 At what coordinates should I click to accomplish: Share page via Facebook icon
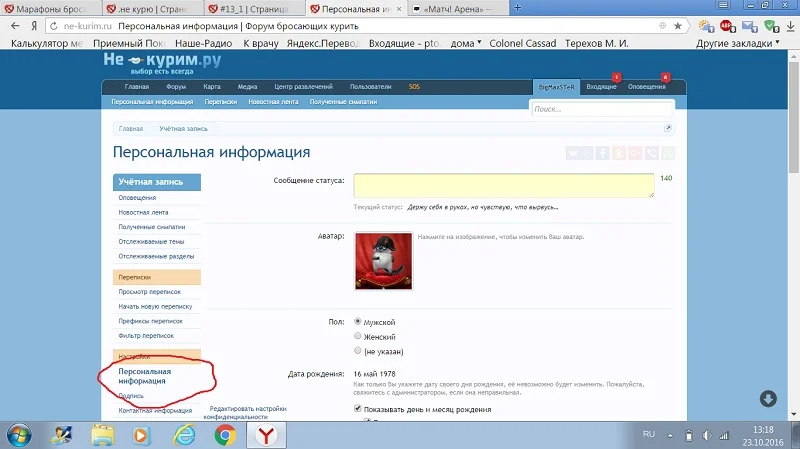(x=603, y=153)
